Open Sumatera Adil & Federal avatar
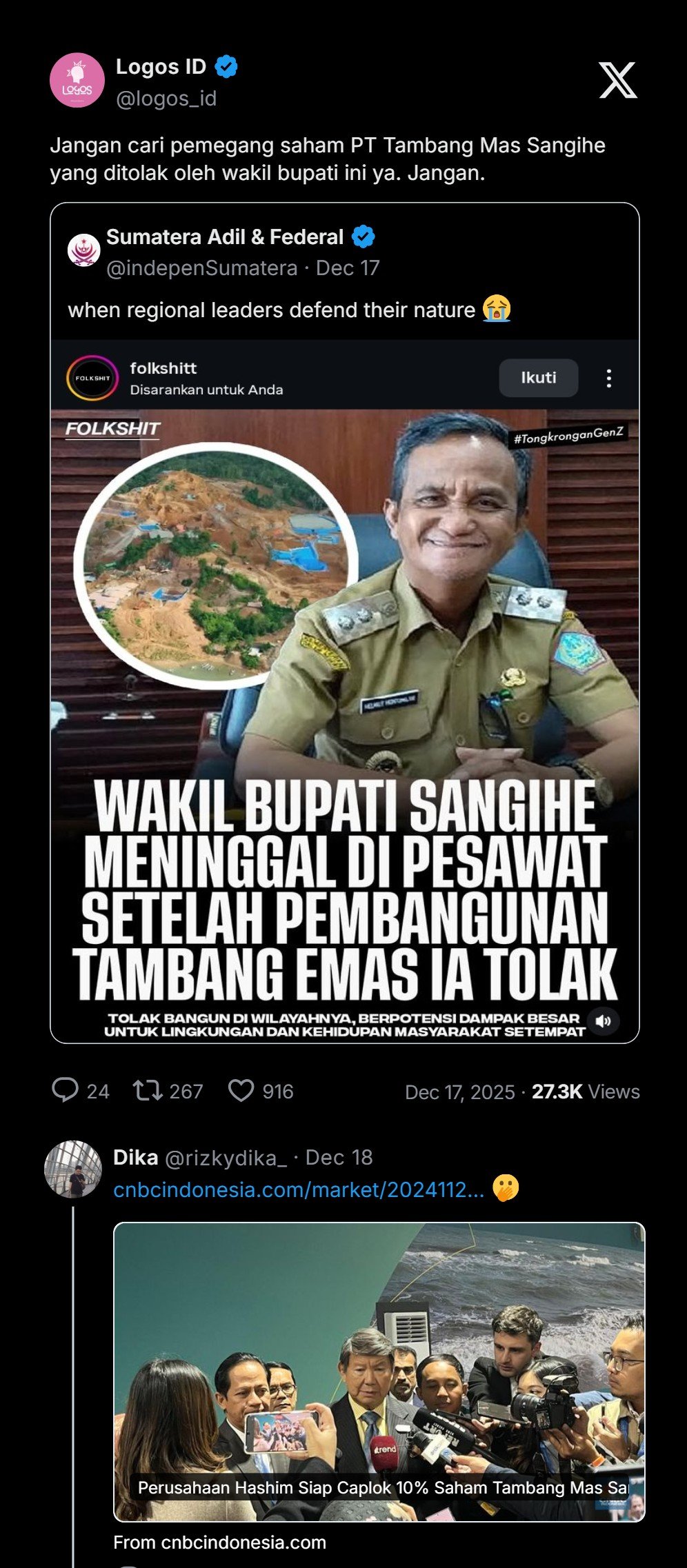Screen dimensions: 687x1568 [x=84, y=250]
